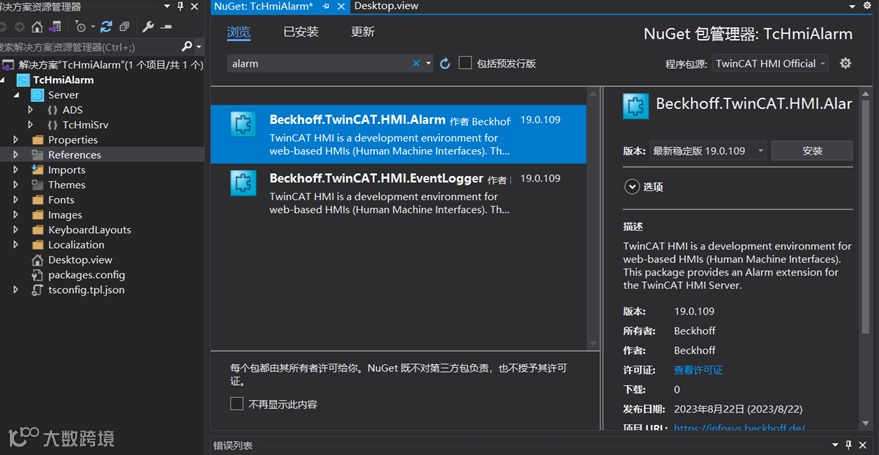Click the TcHmiAlarm project icon
879x455 pixels.
point(24,80)
